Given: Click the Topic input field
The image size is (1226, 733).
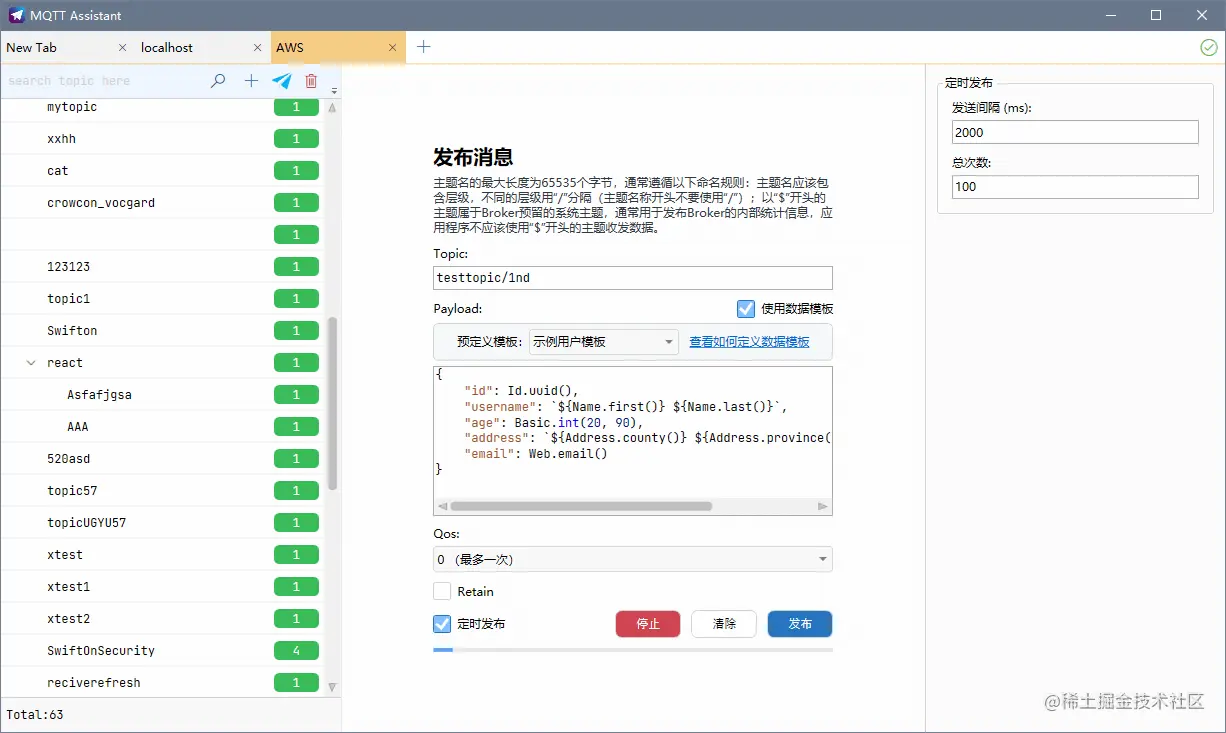Looking at the screenshot, I should (x=633, y=278).
